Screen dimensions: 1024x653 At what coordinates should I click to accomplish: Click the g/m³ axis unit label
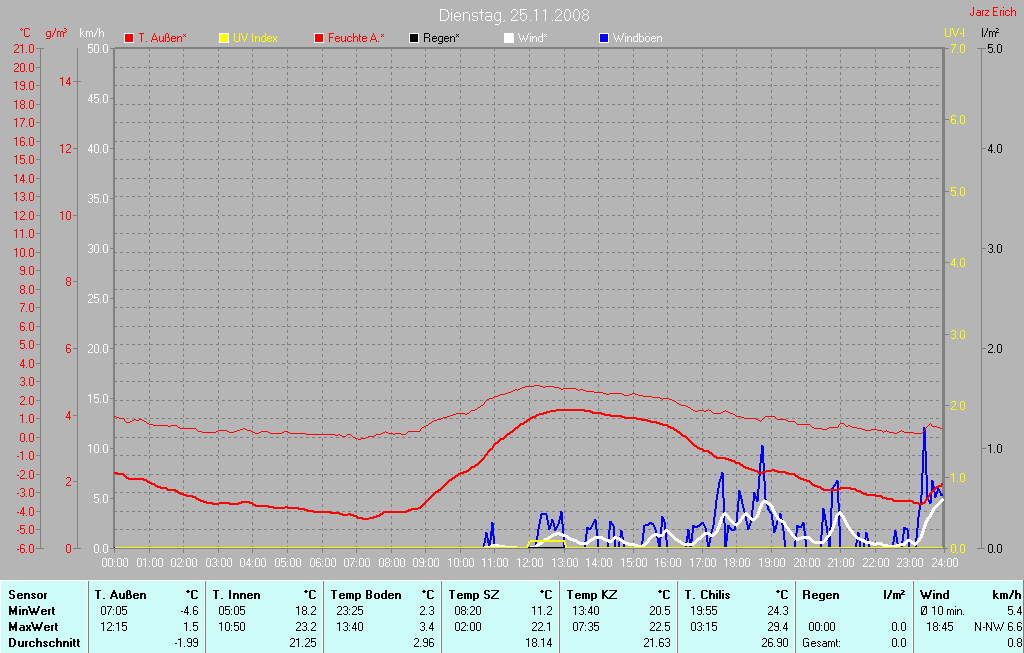click(x=56, y=33)
